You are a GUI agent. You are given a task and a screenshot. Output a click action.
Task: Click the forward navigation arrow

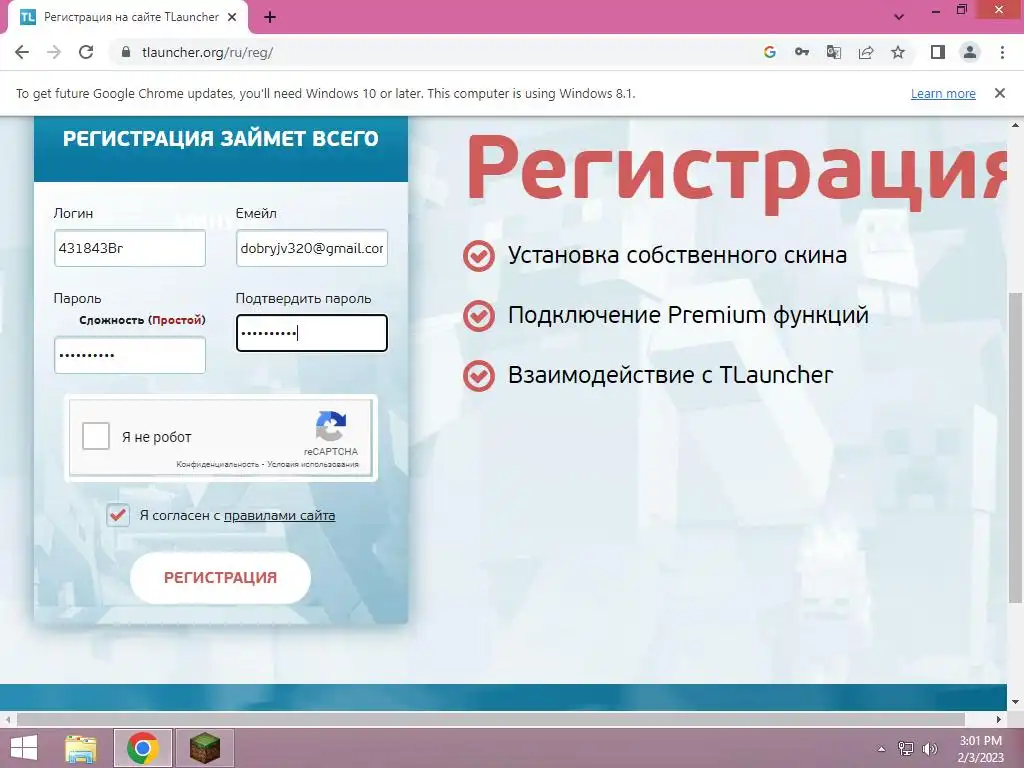coord(54,52)
